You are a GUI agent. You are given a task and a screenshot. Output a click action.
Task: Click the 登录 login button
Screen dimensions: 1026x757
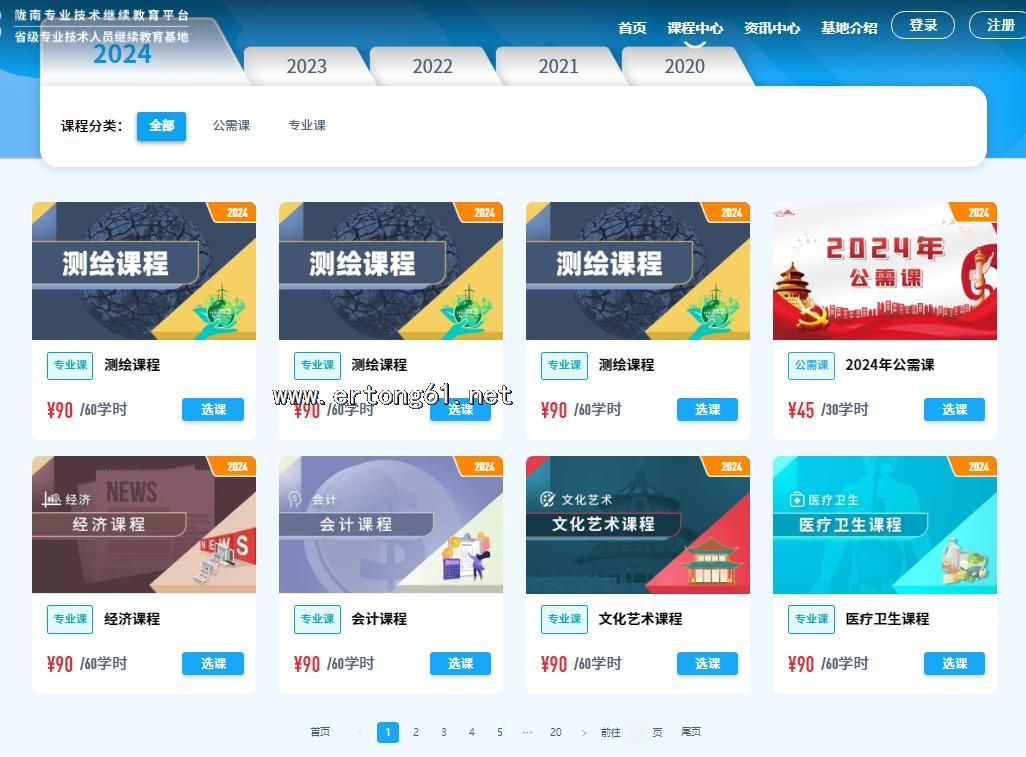(x=922, y=25)
